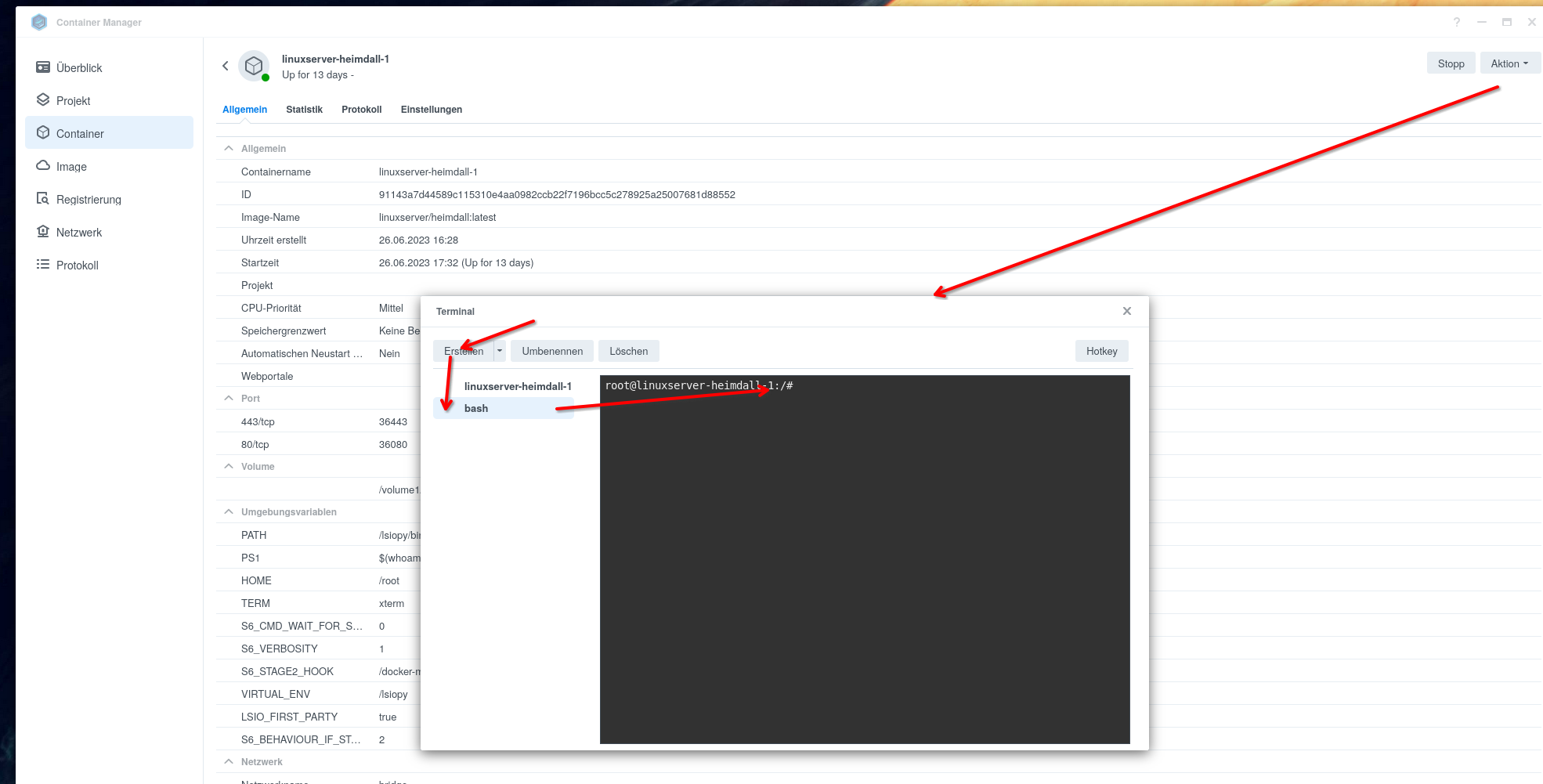Click the Webportale row label

point(267,376)
